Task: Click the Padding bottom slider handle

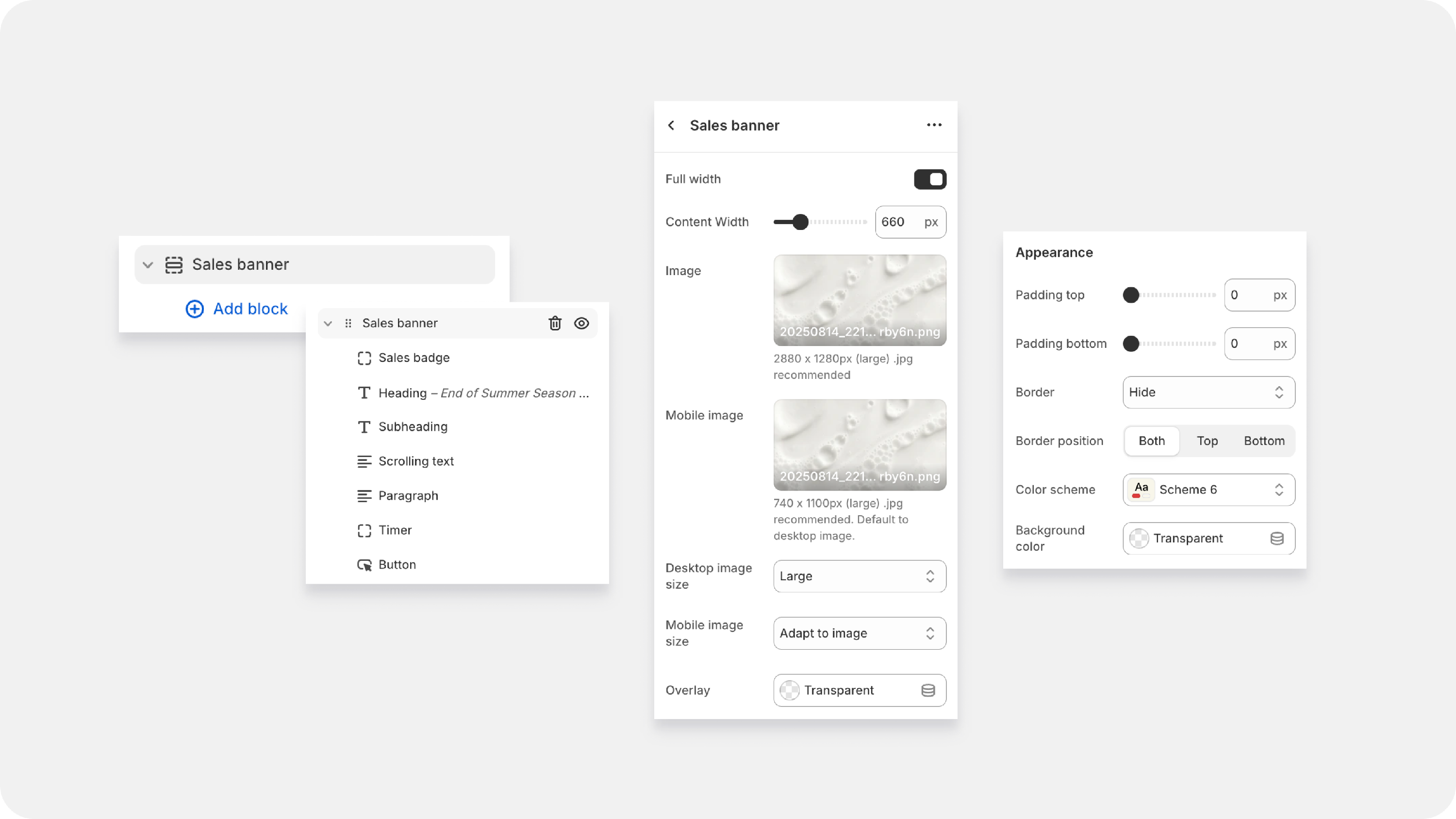Action: pyautogui.click(x=1130, y=344)
